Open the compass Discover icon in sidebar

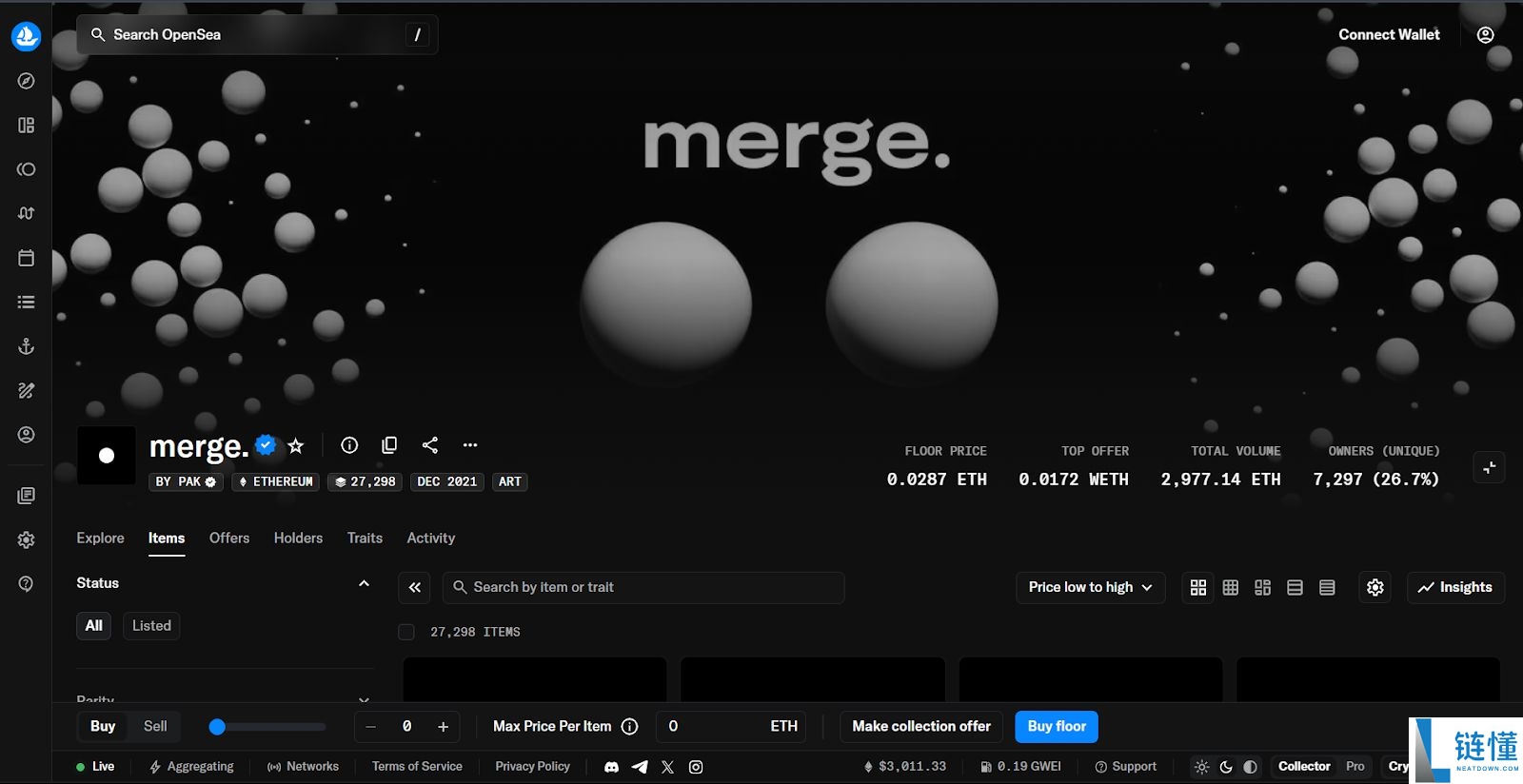(x=26, y=81)
